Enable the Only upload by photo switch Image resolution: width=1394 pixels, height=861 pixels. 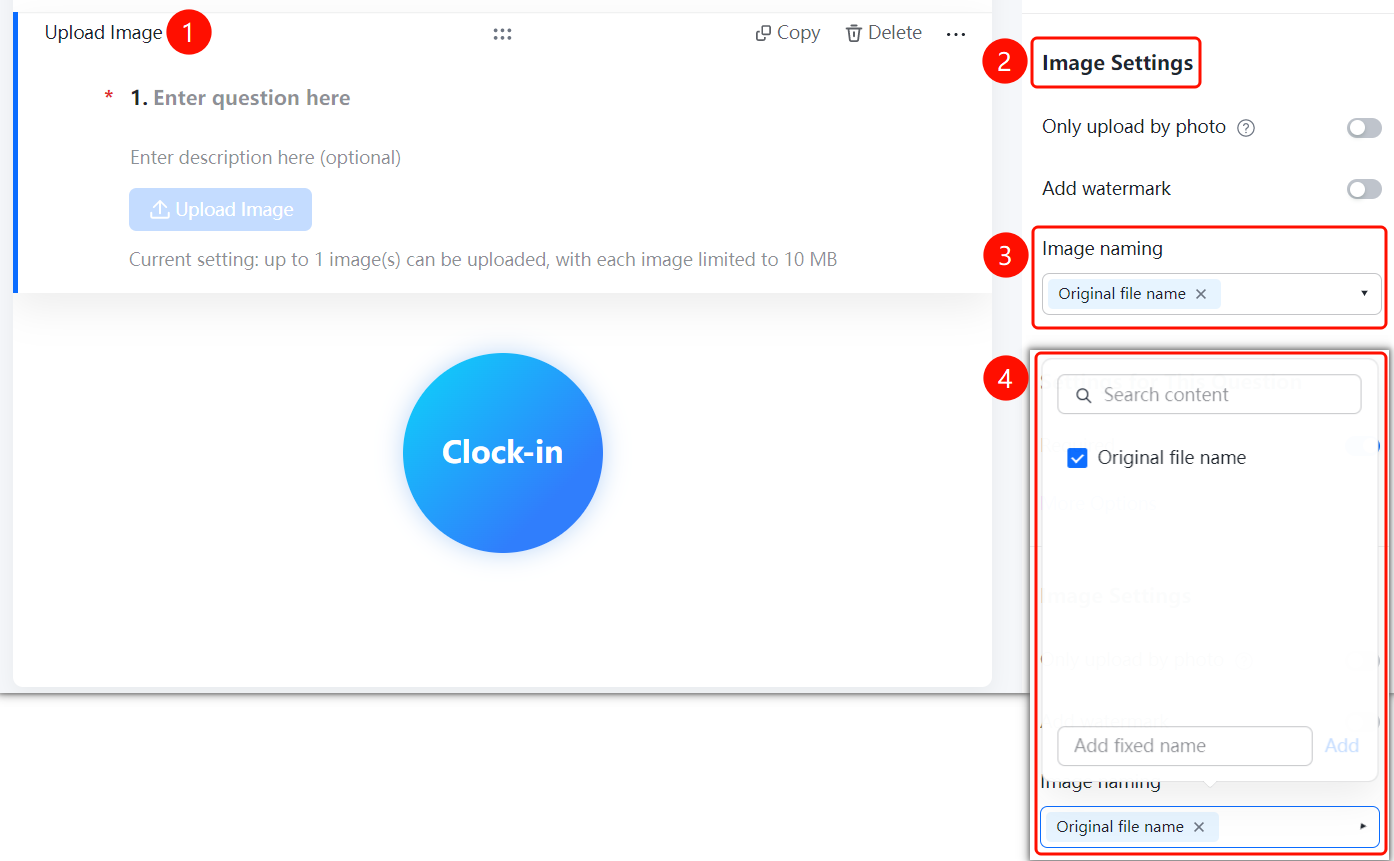pos(1364,128)
